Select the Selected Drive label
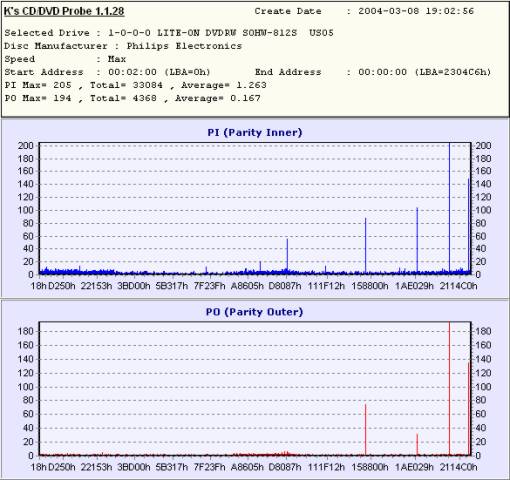The height and width of the screenshot is (480, 510). pyautogui.click(x=47, y=33)
